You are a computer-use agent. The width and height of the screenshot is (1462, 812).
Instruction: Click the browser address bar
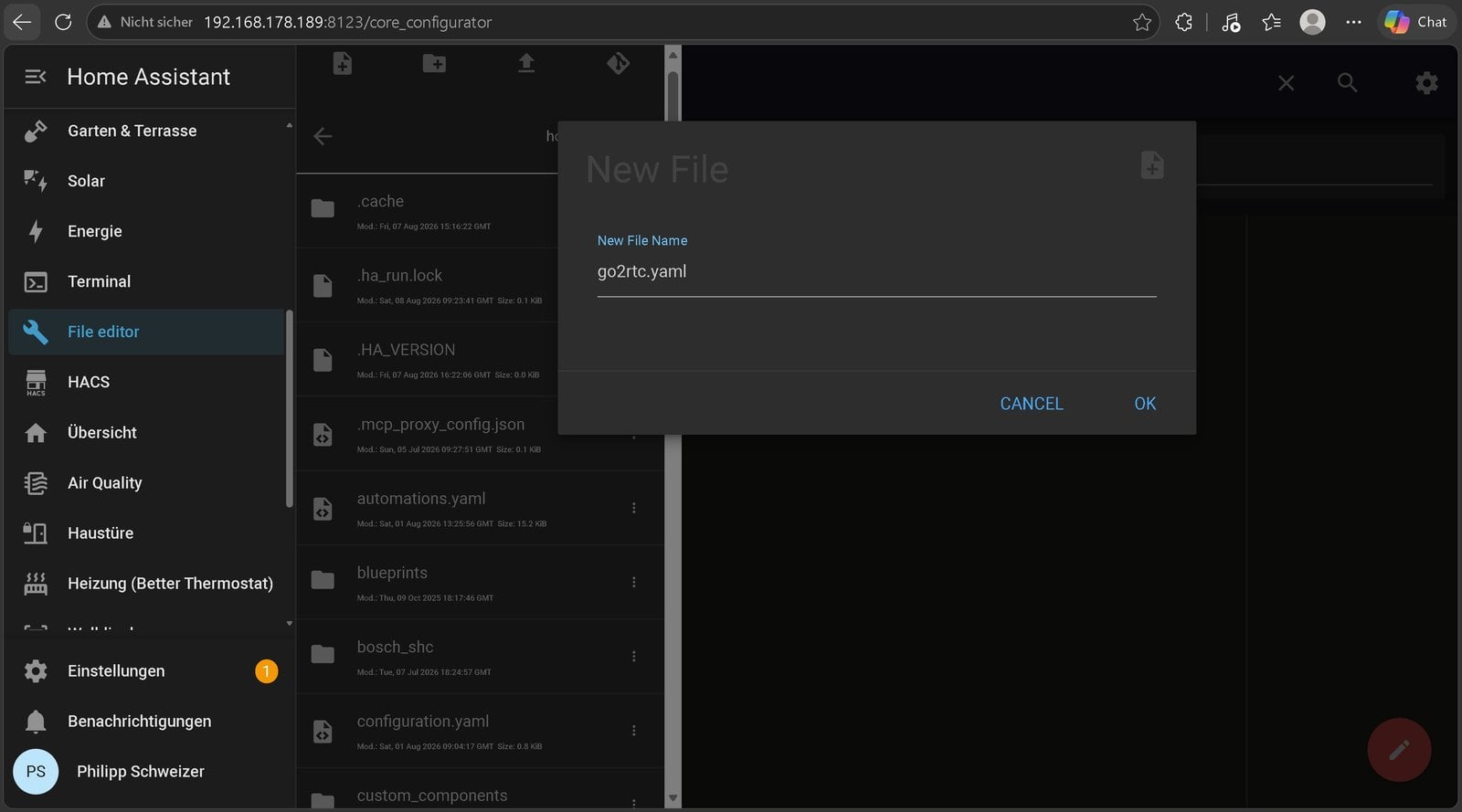pyautogui.click(x=621, y=22)
